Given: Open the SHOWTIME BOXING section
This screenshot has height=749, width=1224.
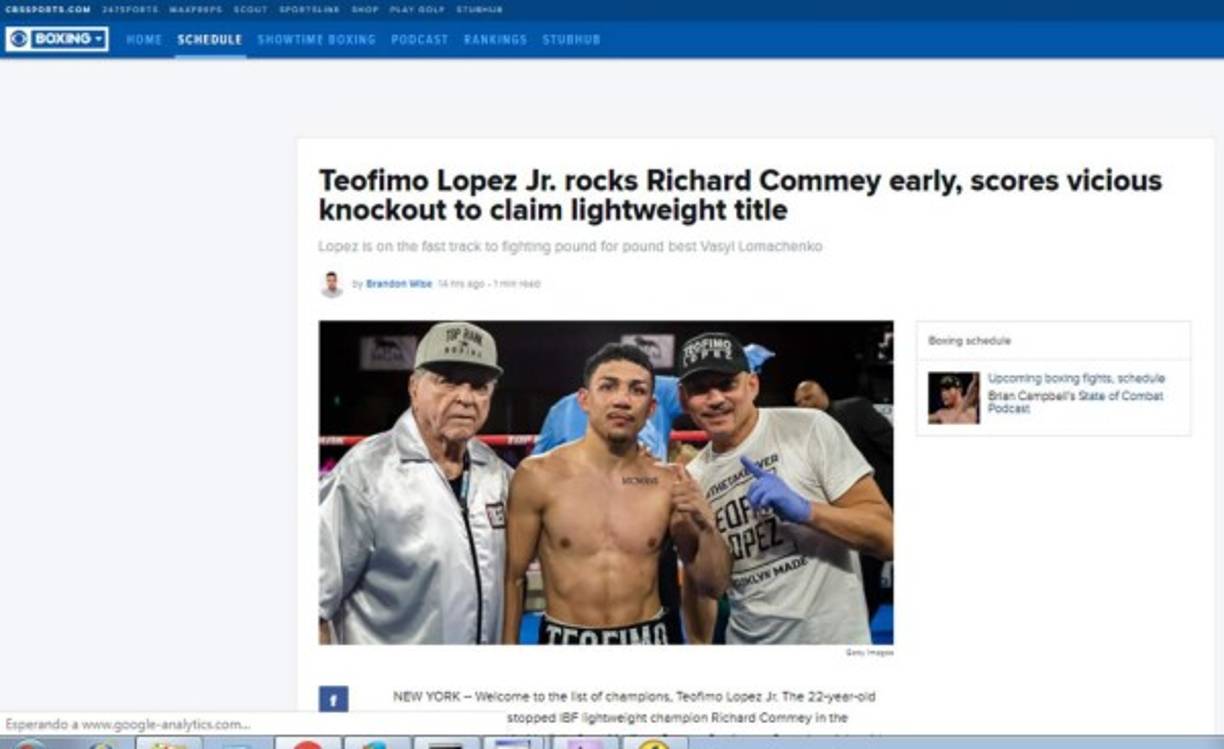Looking at the screenshot, I should click(317, 40).
